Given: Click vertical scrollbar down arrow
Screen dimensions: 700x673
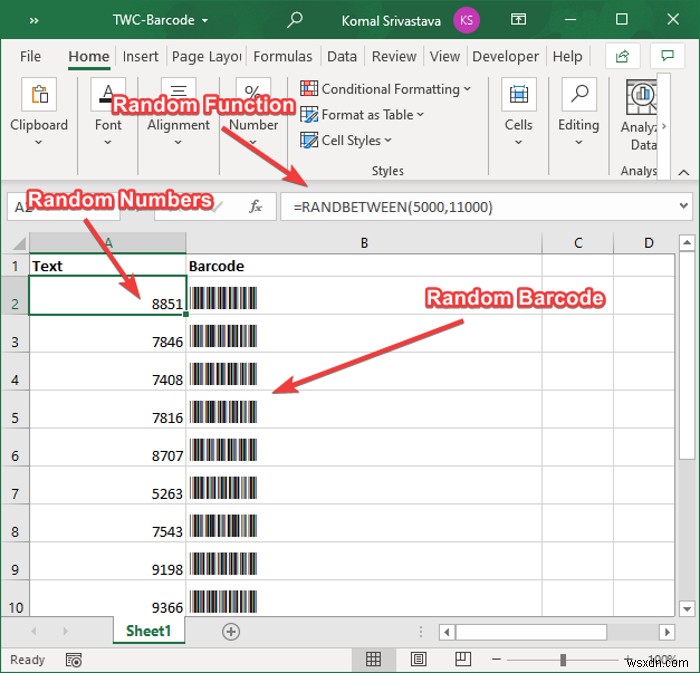Looking at the screenshot, I should (x=687, y=608).
